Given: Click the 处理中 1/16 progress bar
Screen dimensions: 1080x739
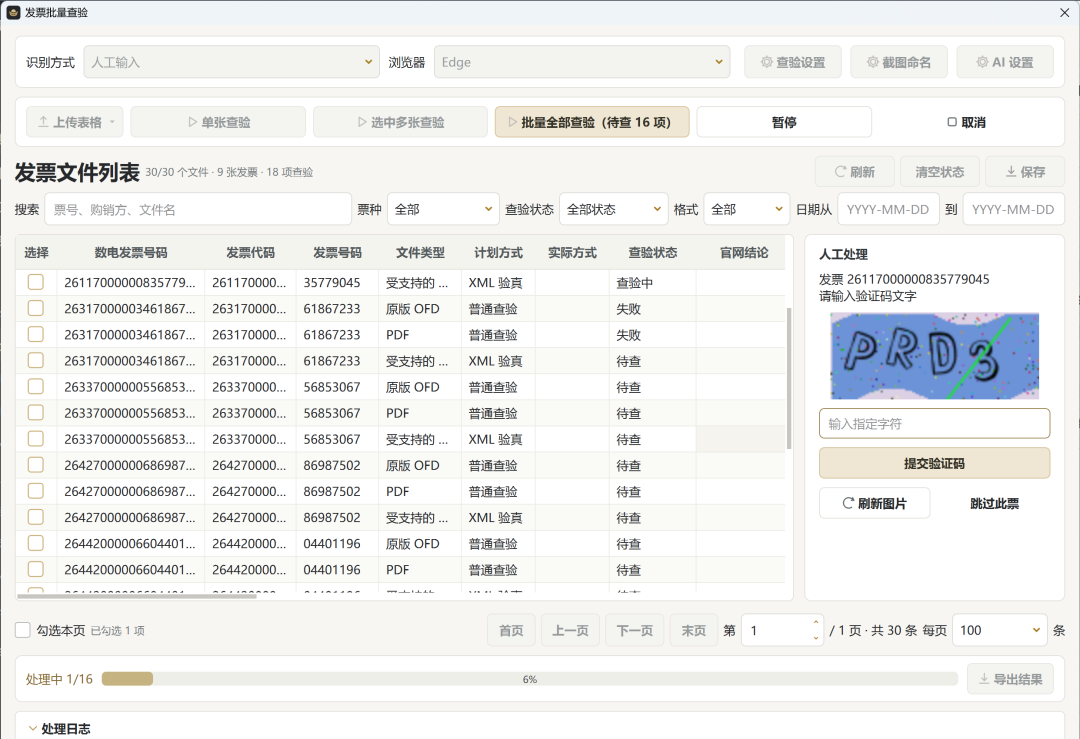Looking at the screenshot, I should 530,679.
